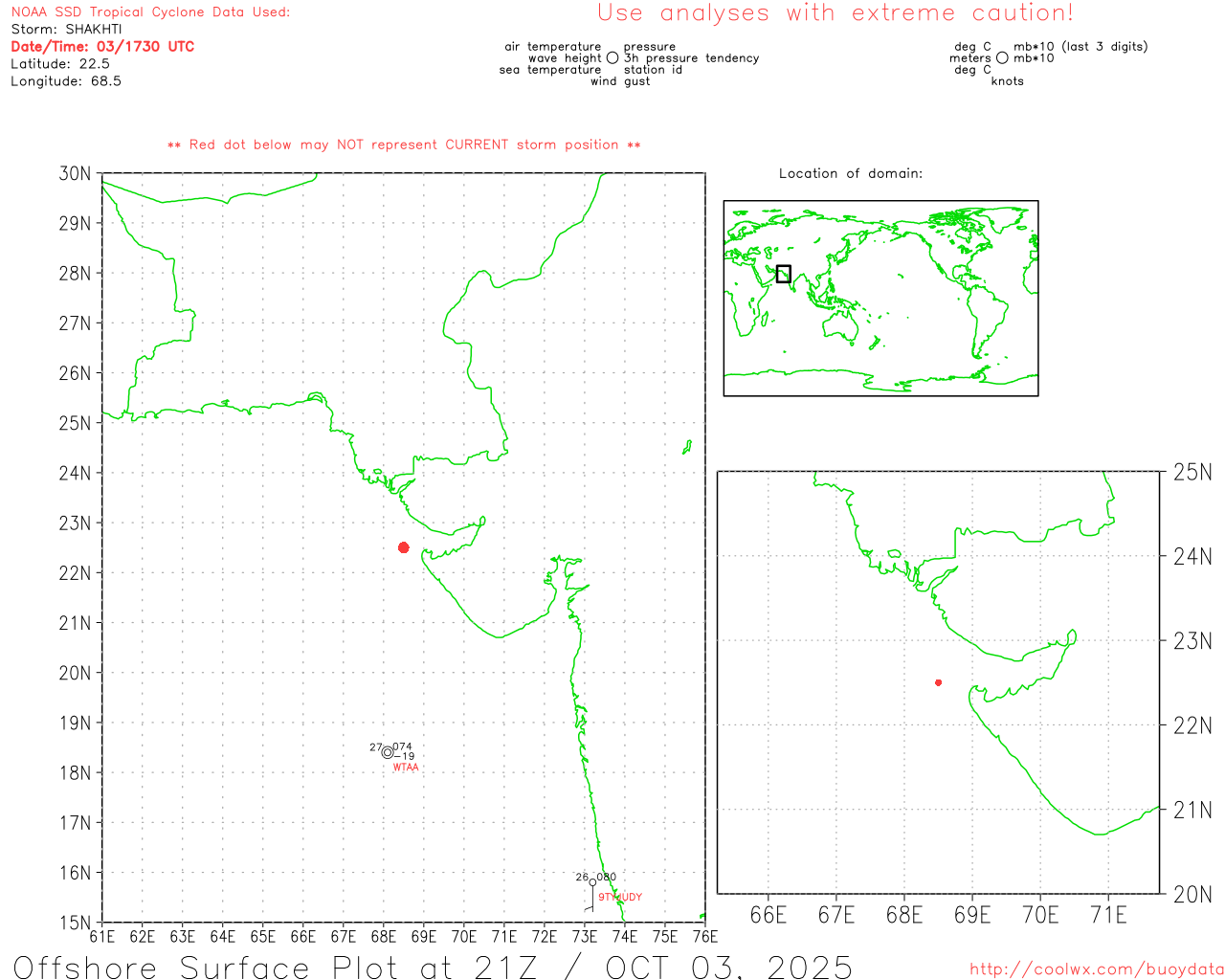Click the 61E longitude axis label
Image resolution: width=1225 pixels, height=980 pixels.
pyautogui.click(x=102, y=937)
